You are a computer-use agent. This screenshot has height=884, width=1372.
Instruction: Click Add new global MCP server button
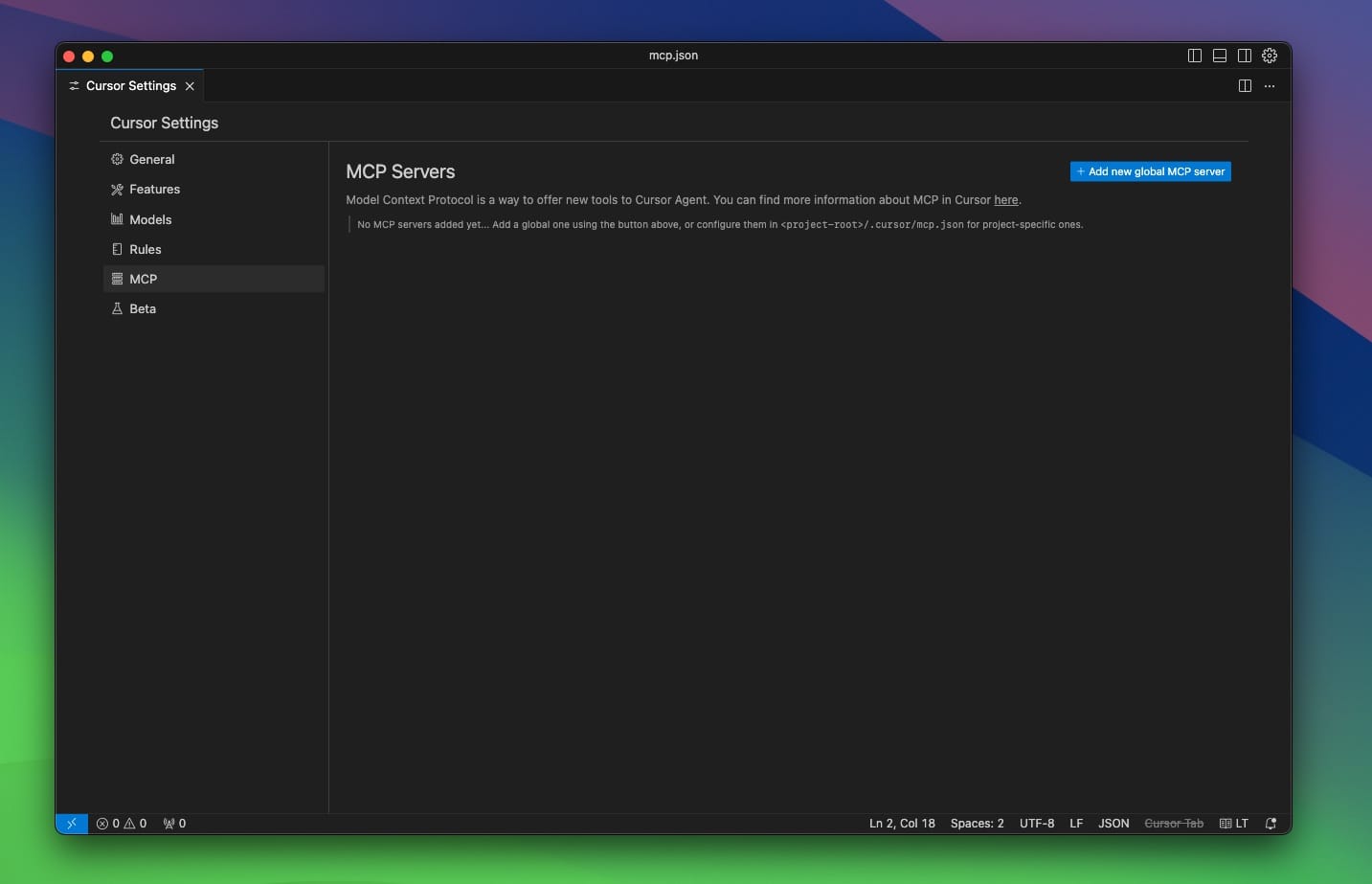click(1150, 171)
